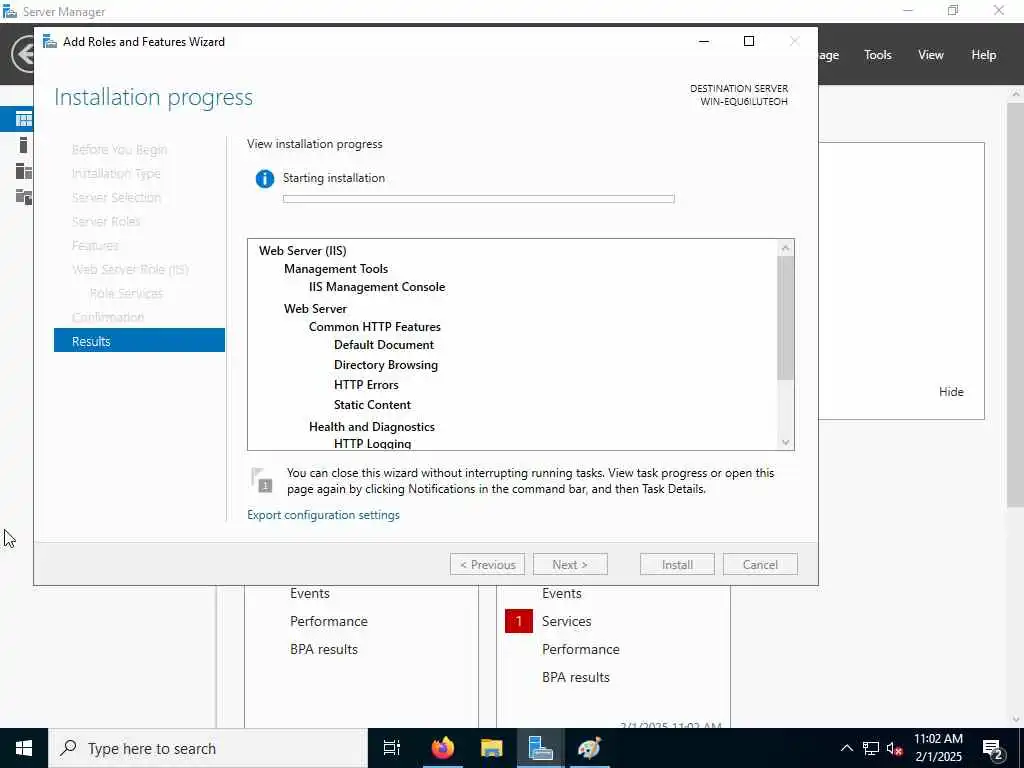This screenshot has height=768, width=1024.
Task: Click the Server Manager back arrow icon
Action: (x=24, y=54)
